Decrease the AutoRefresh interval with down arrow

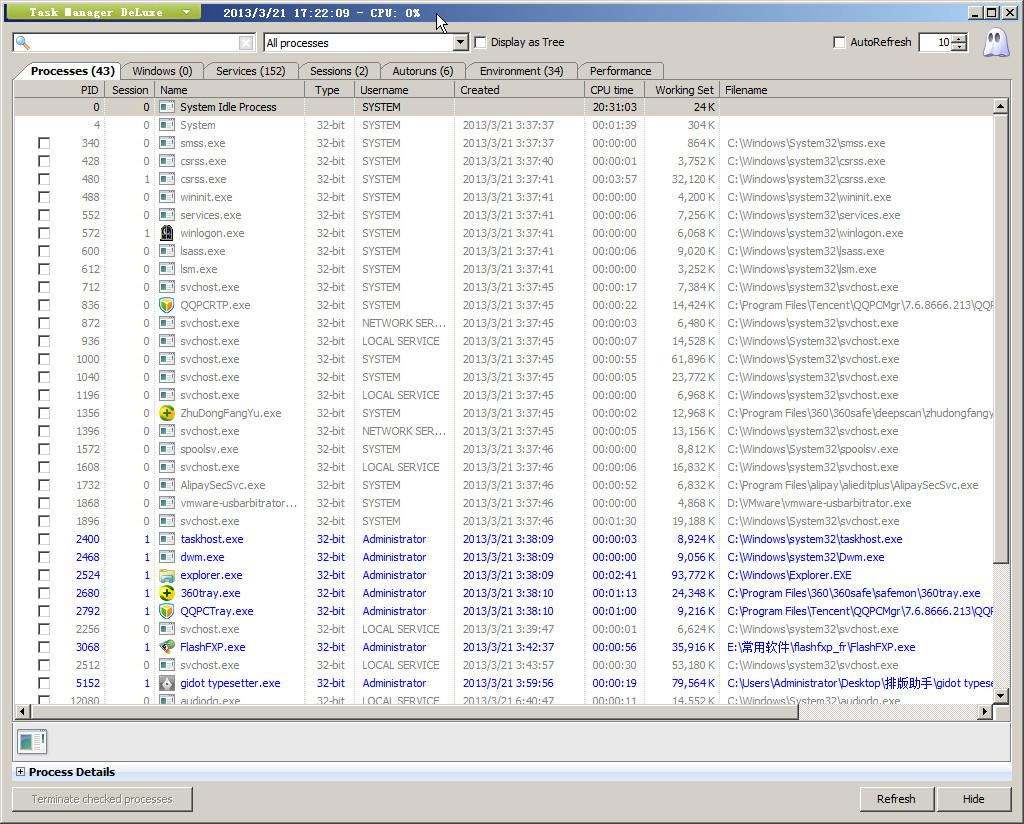959,47
